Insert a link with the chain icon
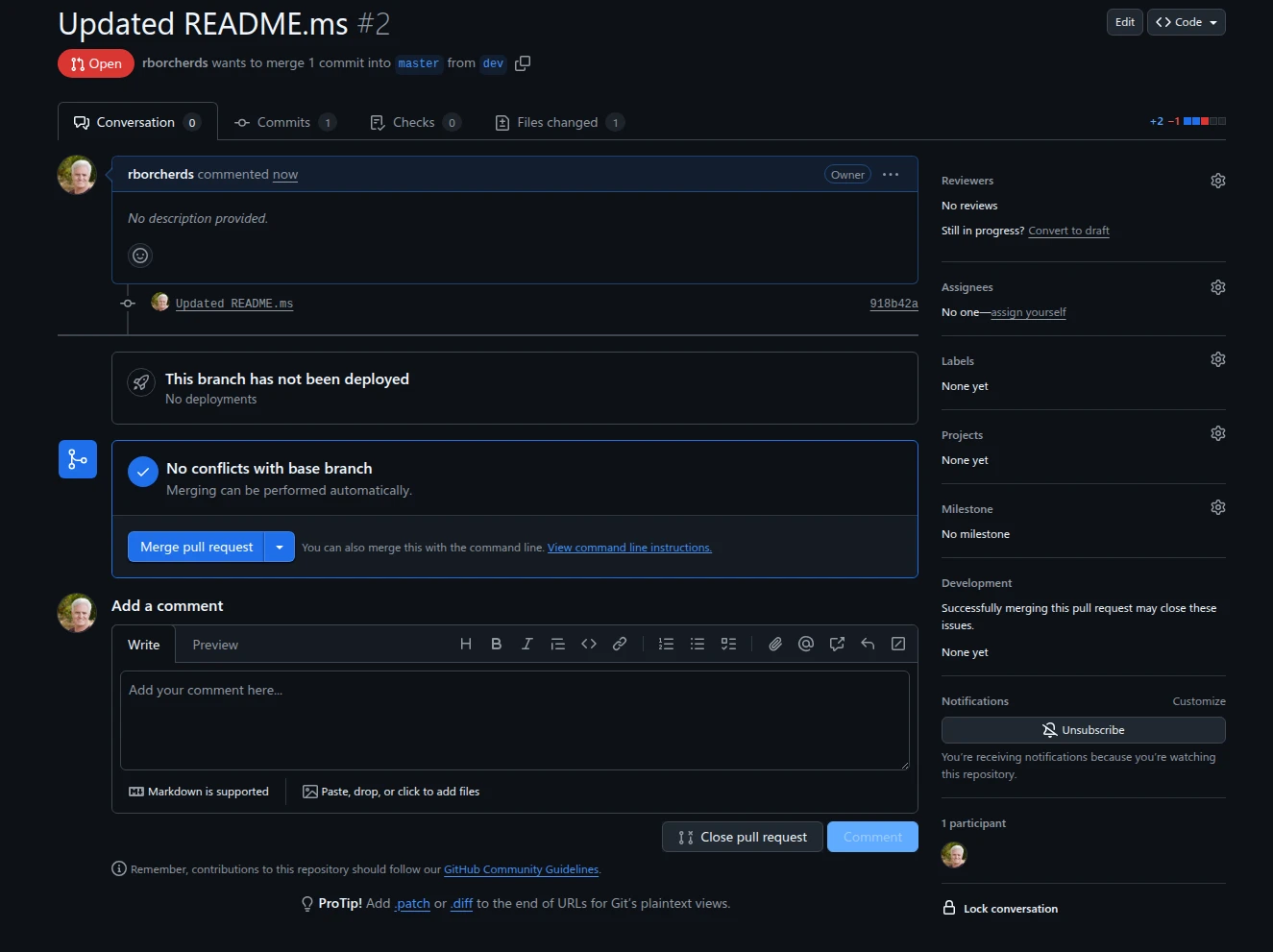Screen dimensions: 1273x952 [x=620, y=644]
